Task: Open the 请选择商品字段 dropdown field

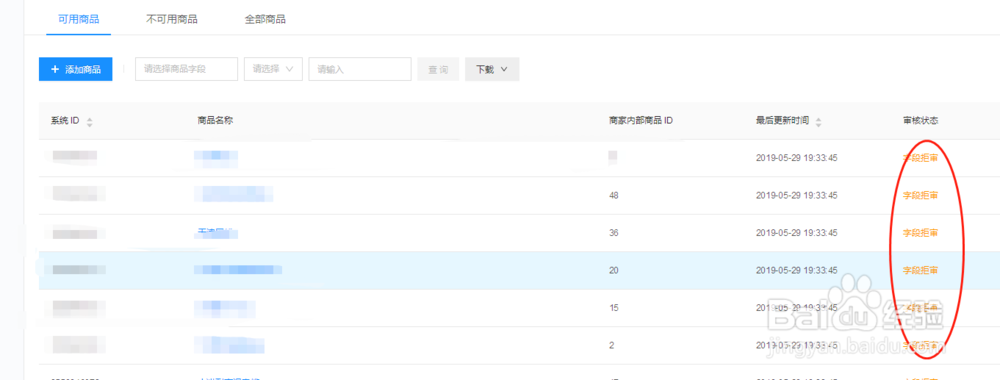Action: [186, 69]
